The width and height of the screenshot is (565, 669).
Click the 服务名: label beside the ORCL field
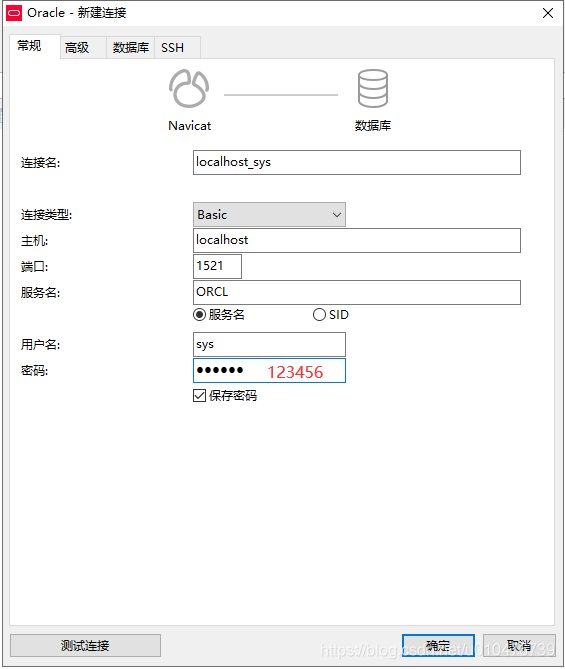coord(41,293)
